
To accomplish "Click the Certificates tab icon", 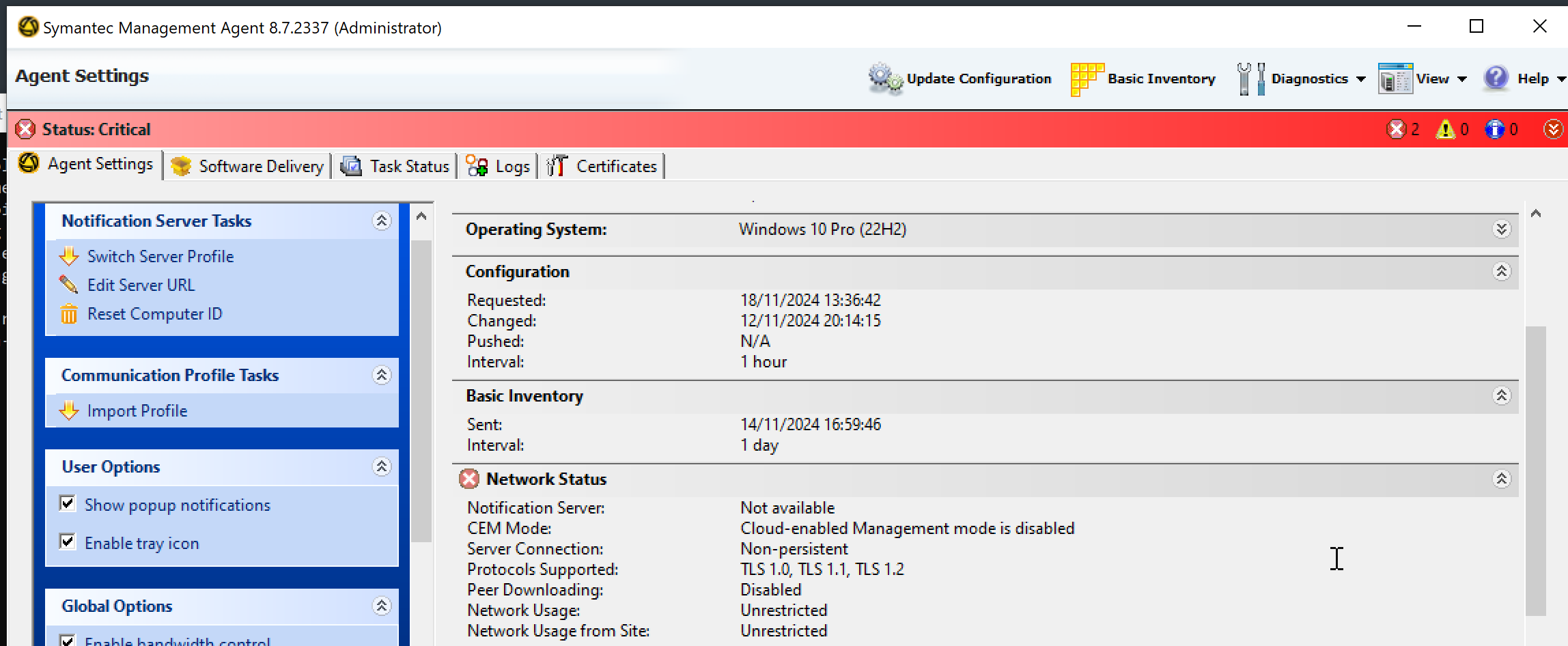I will [557, 166].
